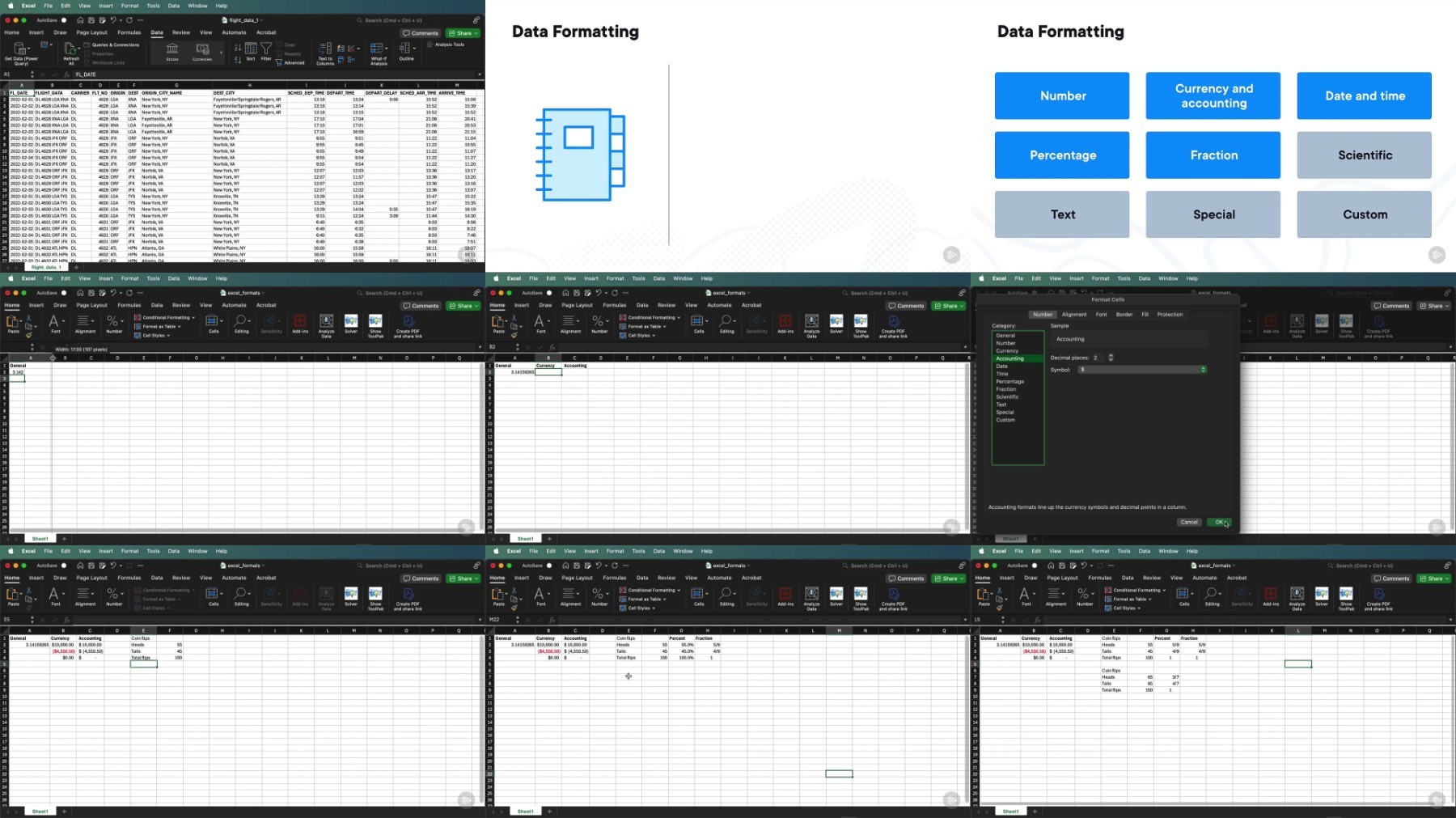Image resolution: width=1456 pixels, height=818 pixels.
Task: Click Apple menu above flight_data_1 window
Action: click(11, 6)
